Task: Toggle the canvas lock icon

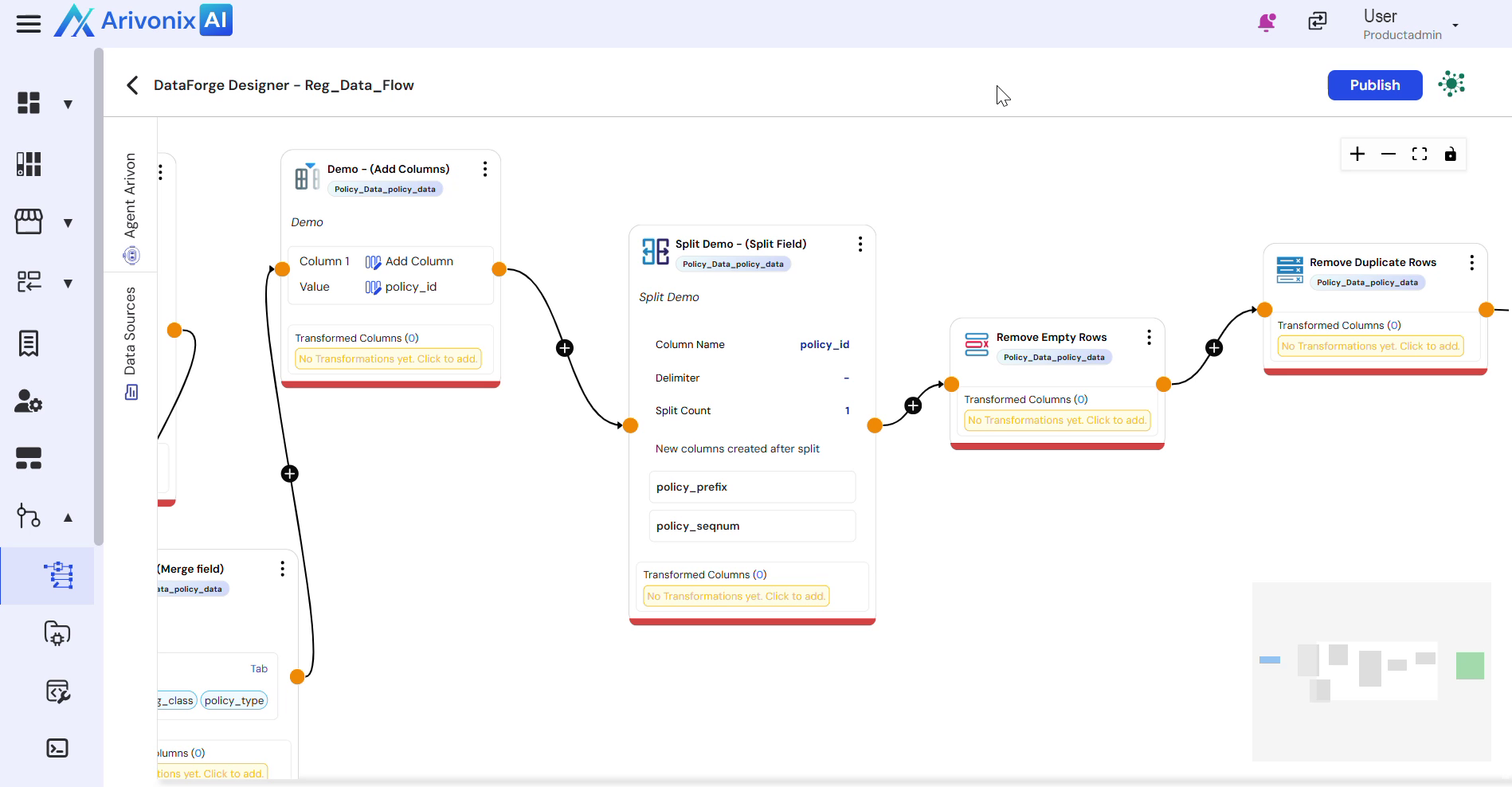Action: [x=1451, y=154]
